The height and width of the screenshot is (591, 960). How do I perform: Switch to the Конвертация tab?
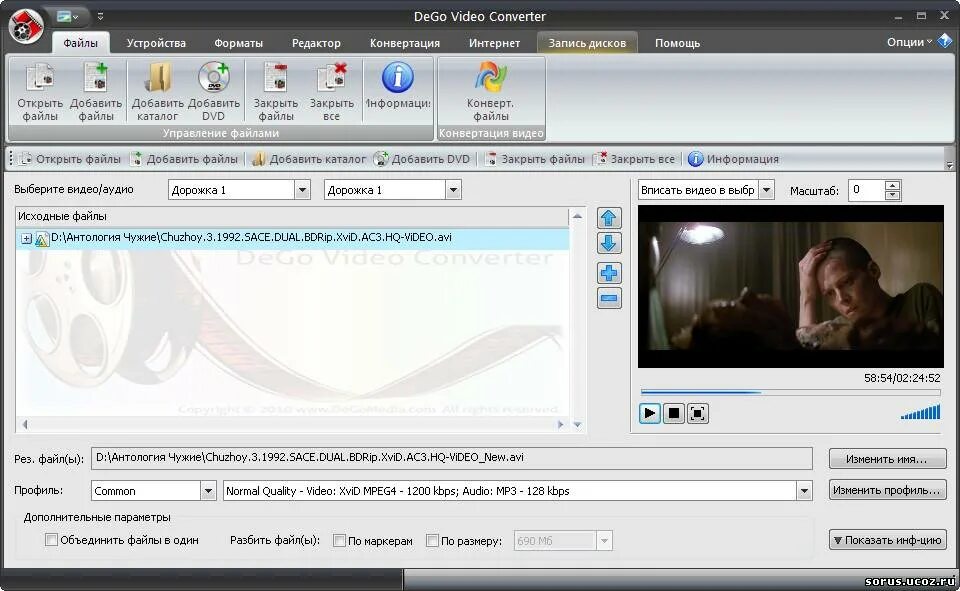click(405, 43)
